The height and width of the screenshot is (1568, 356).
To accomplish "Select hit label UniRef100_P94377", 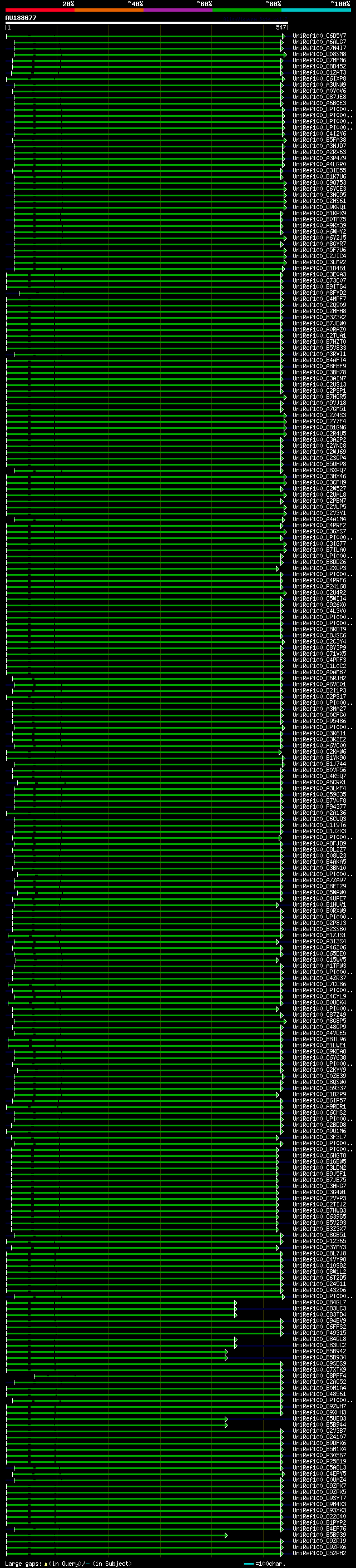I will point(319,807).
